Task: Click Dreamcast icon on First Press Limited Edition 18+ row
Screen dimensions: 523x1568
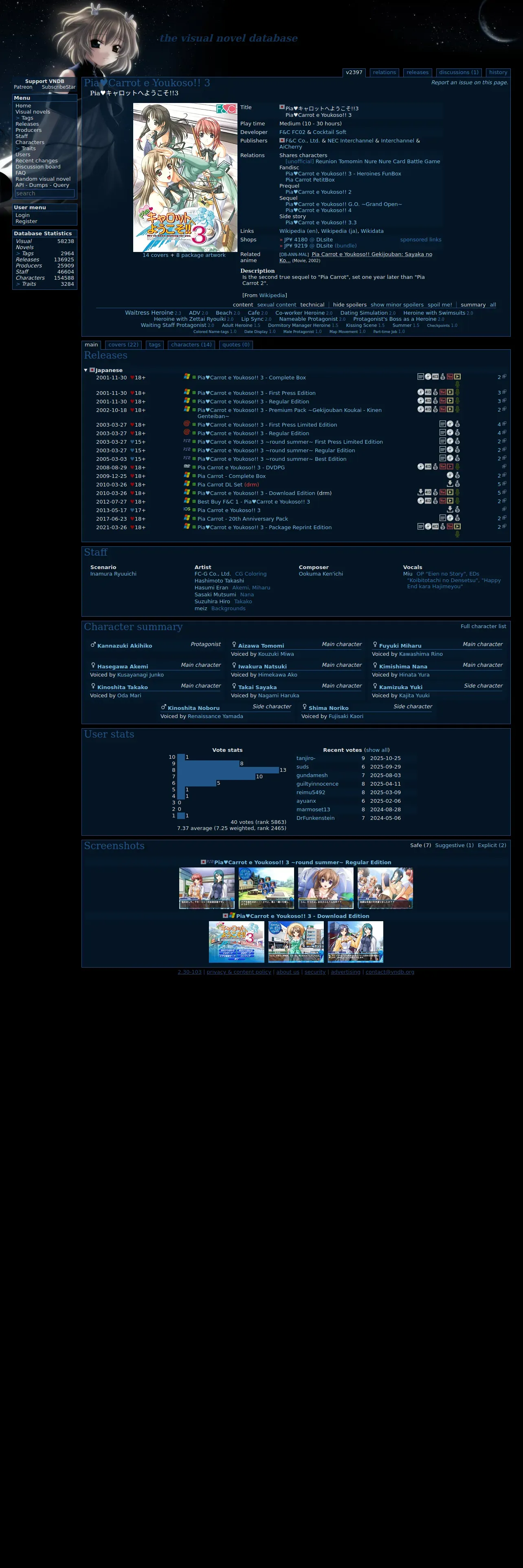Action: (x=187, y=424)
